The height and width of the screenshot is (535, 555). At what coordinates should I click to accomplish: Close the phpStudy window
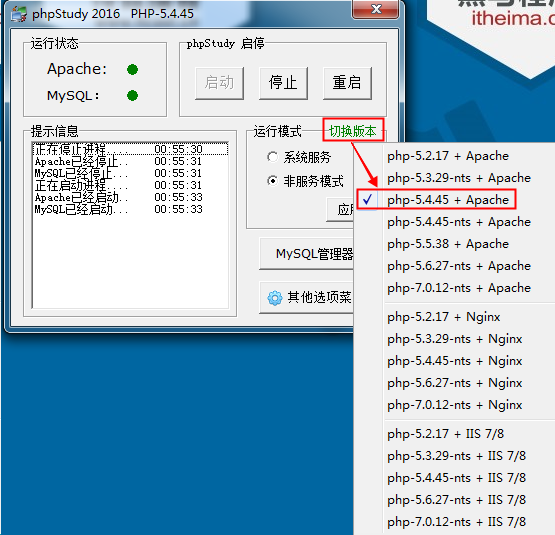[x=376, y=9]
